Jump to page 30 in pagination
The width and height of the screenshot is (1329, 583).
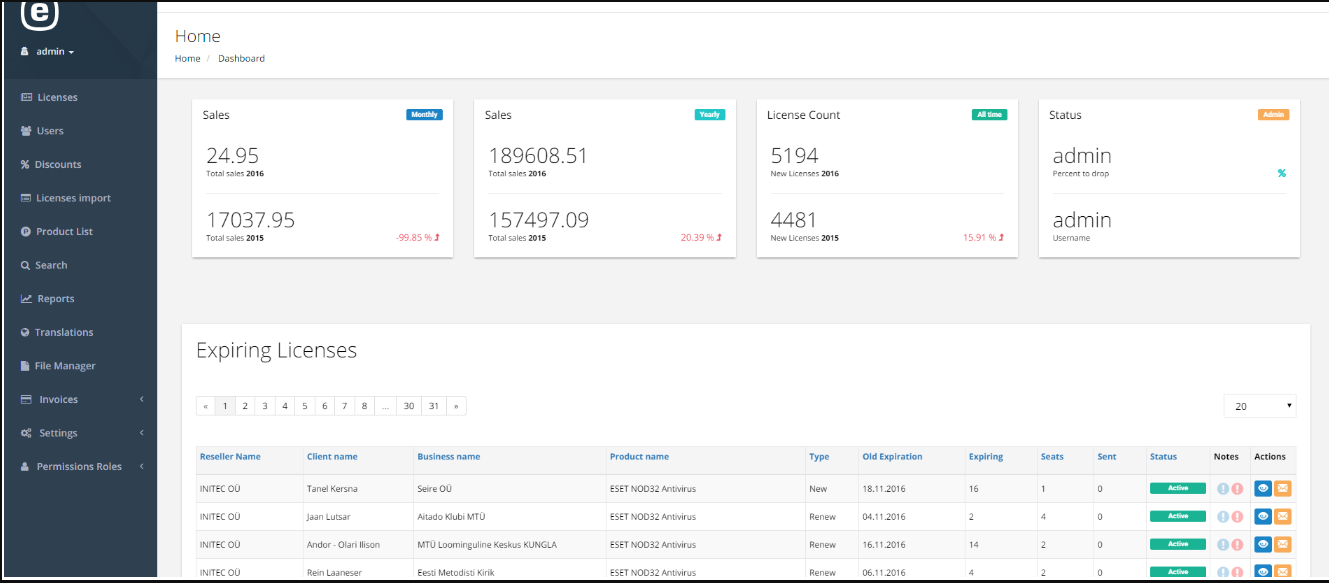pos(408,406)
